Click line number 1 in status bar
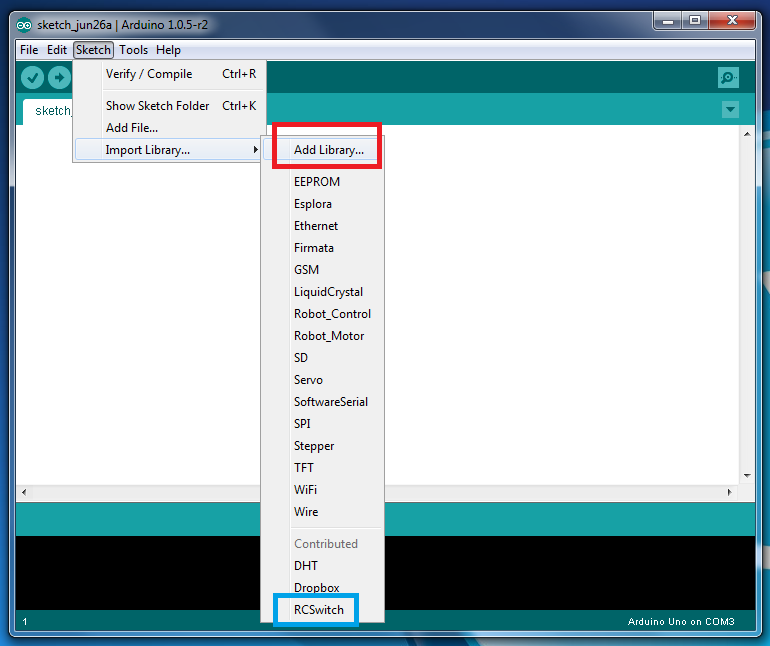This screenshot has width=770, height=646. (25, 622)
